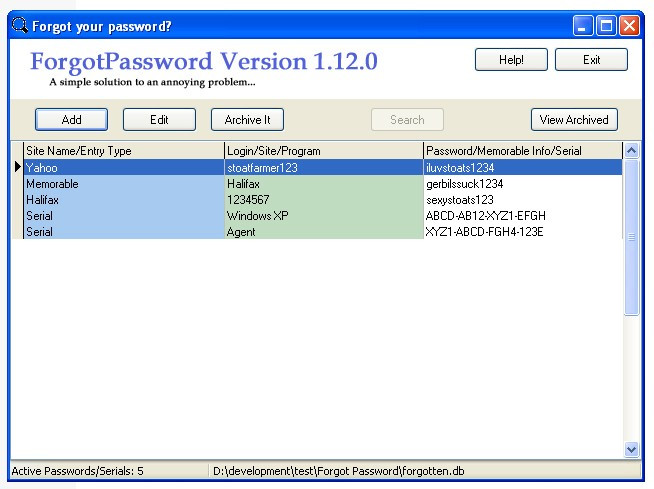Open the Edit entry dialog
Image resolution: width=654 pixels, height=489 pixels.
coord(159,120)
